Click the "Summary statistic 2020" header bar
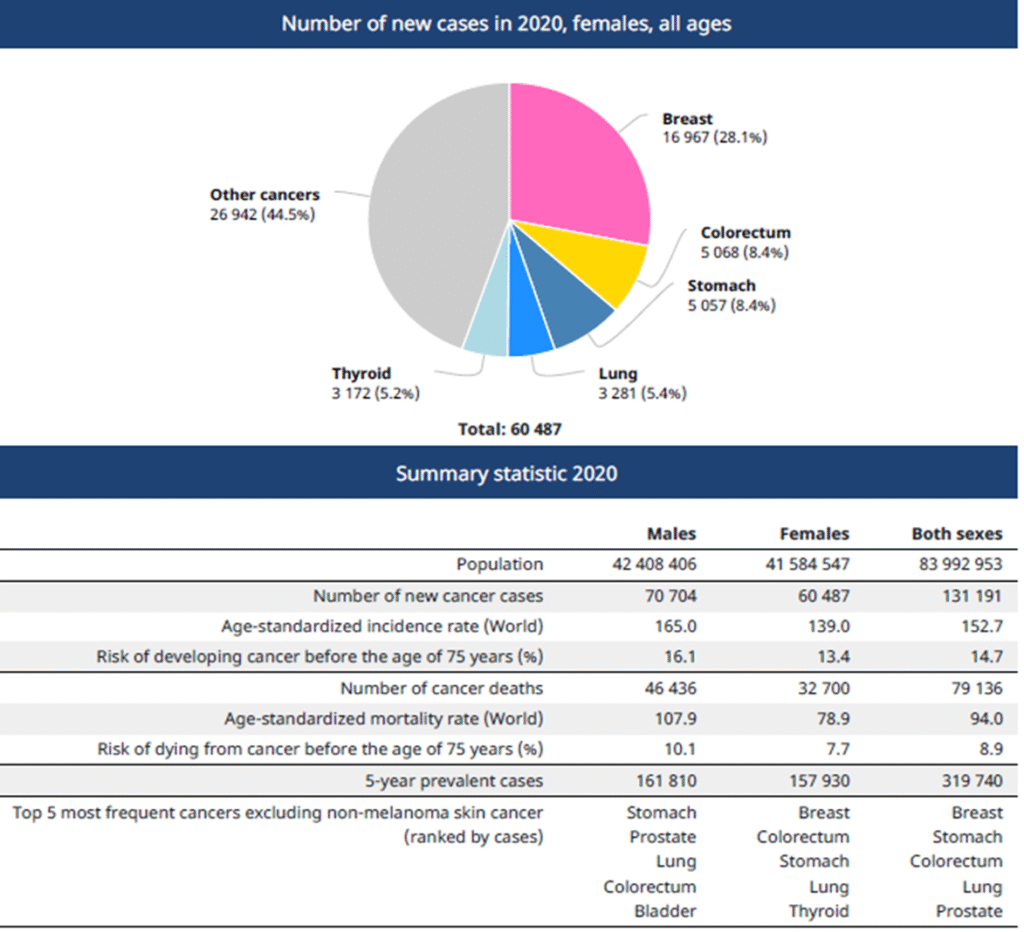The height and width of the screenshot is (932, 1024). click(x=506, y=473)
